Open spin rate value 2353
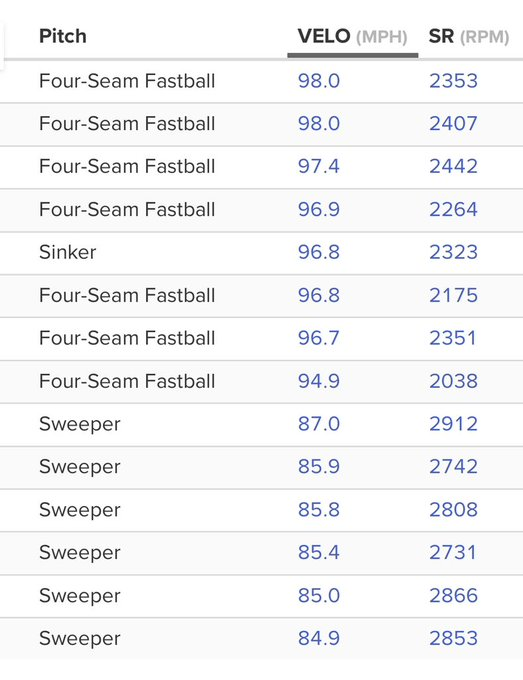Viewport: 523px width, 680px height. (x=453, y=81)
